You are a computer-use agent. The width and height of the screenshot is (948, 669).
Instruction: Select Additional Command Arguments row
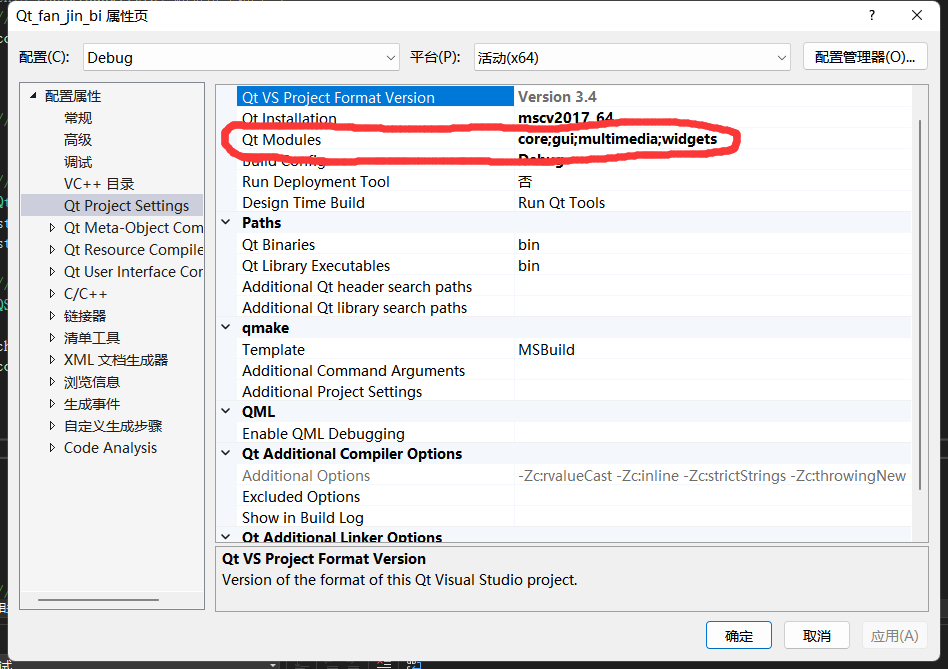point(574,370)
